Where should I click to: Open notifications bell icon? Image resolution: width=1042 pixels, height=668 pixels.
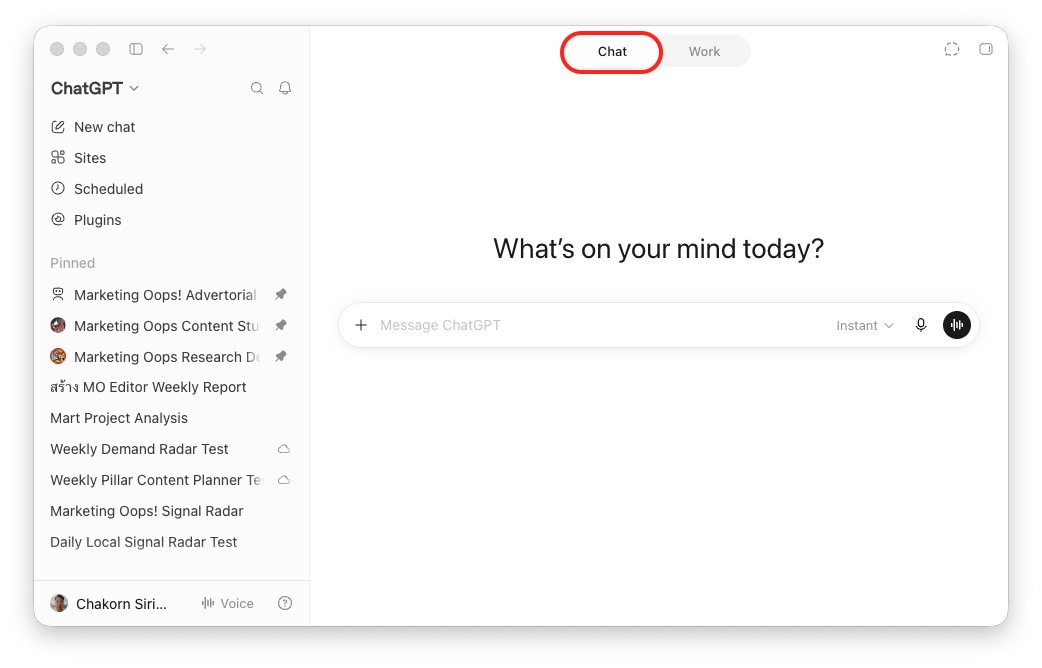pos(285,88)
